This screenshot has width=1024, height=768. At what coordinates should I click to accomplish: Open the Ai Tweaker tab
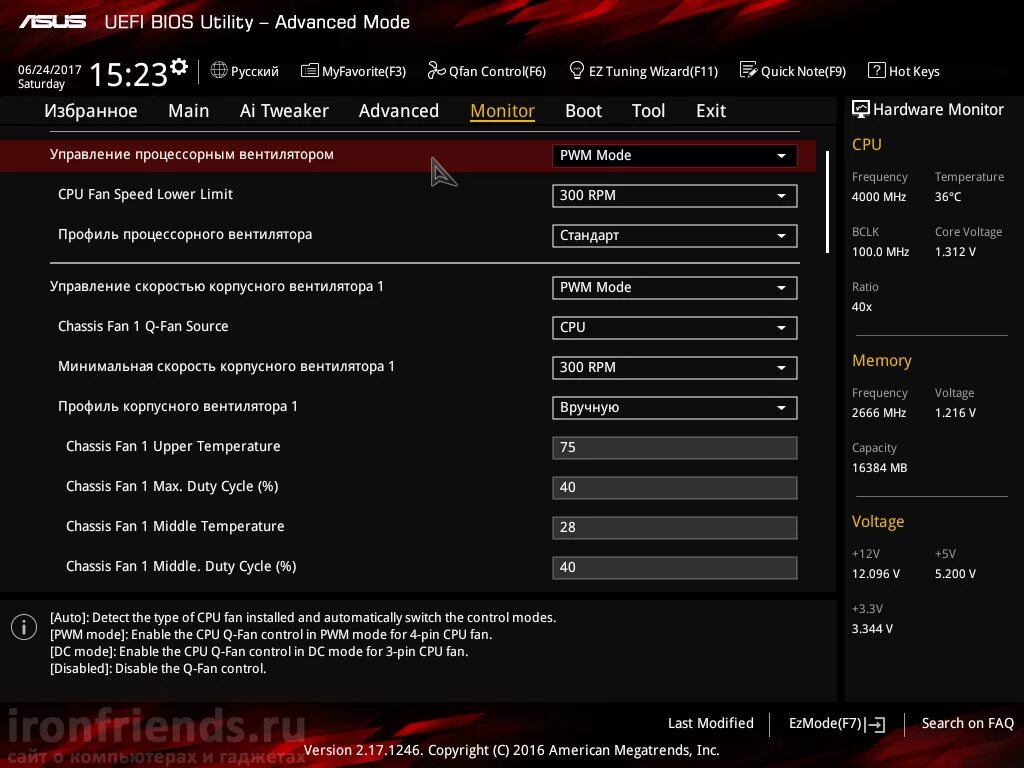click(284, 110)
